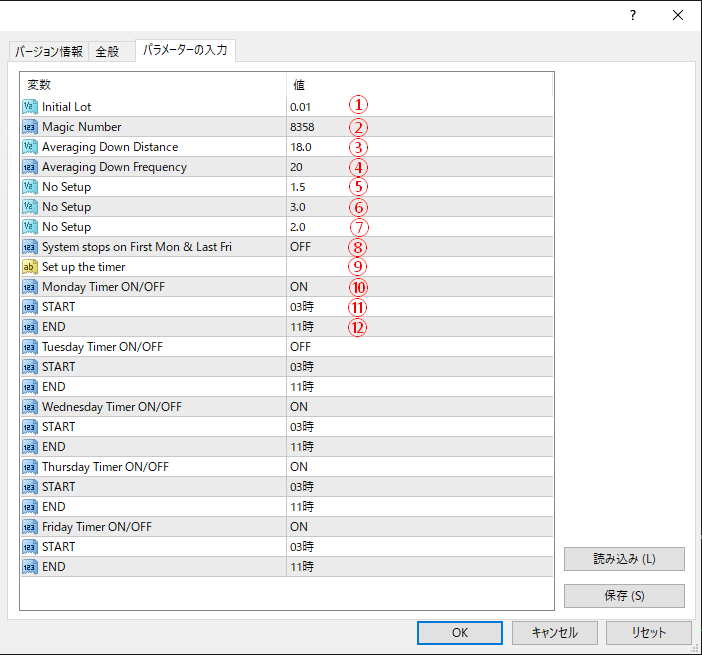Click the Monday Timer ON/OFF icon
702x655 pixels.
pyautogui.click(x=29, y=287)
